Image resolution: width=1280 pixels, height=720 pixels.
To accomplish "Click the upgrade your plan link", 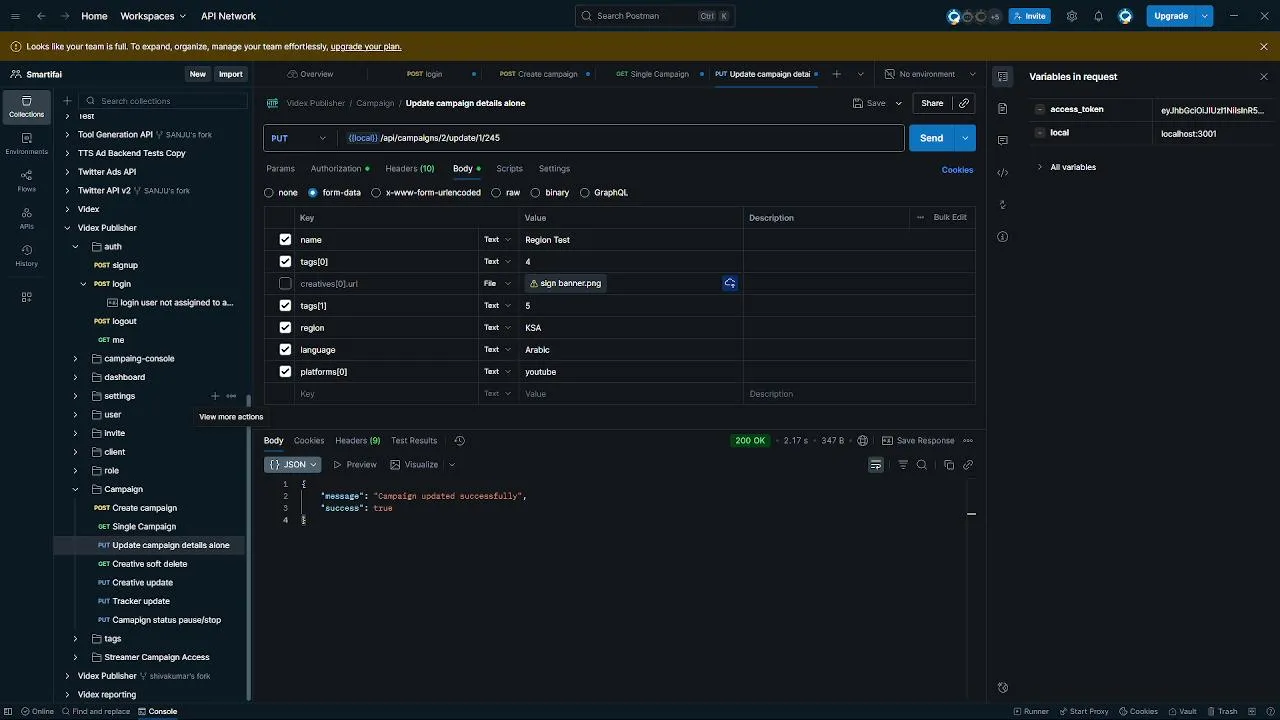I will click(x=366, y=47).
